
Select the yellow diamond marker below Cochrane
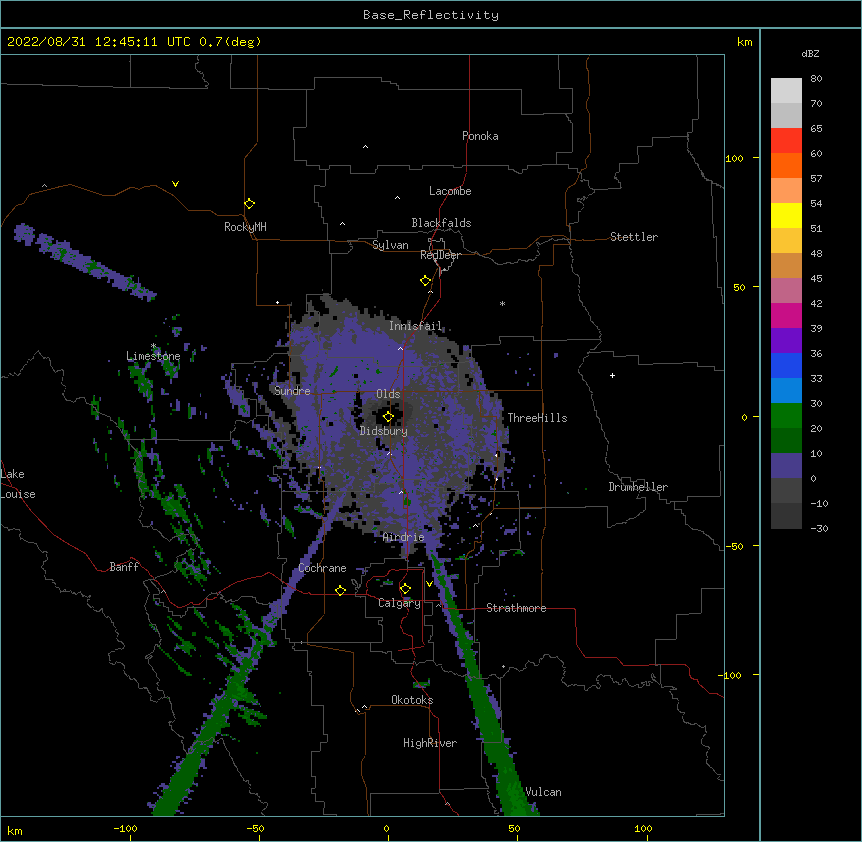click(x=340, y=590)
